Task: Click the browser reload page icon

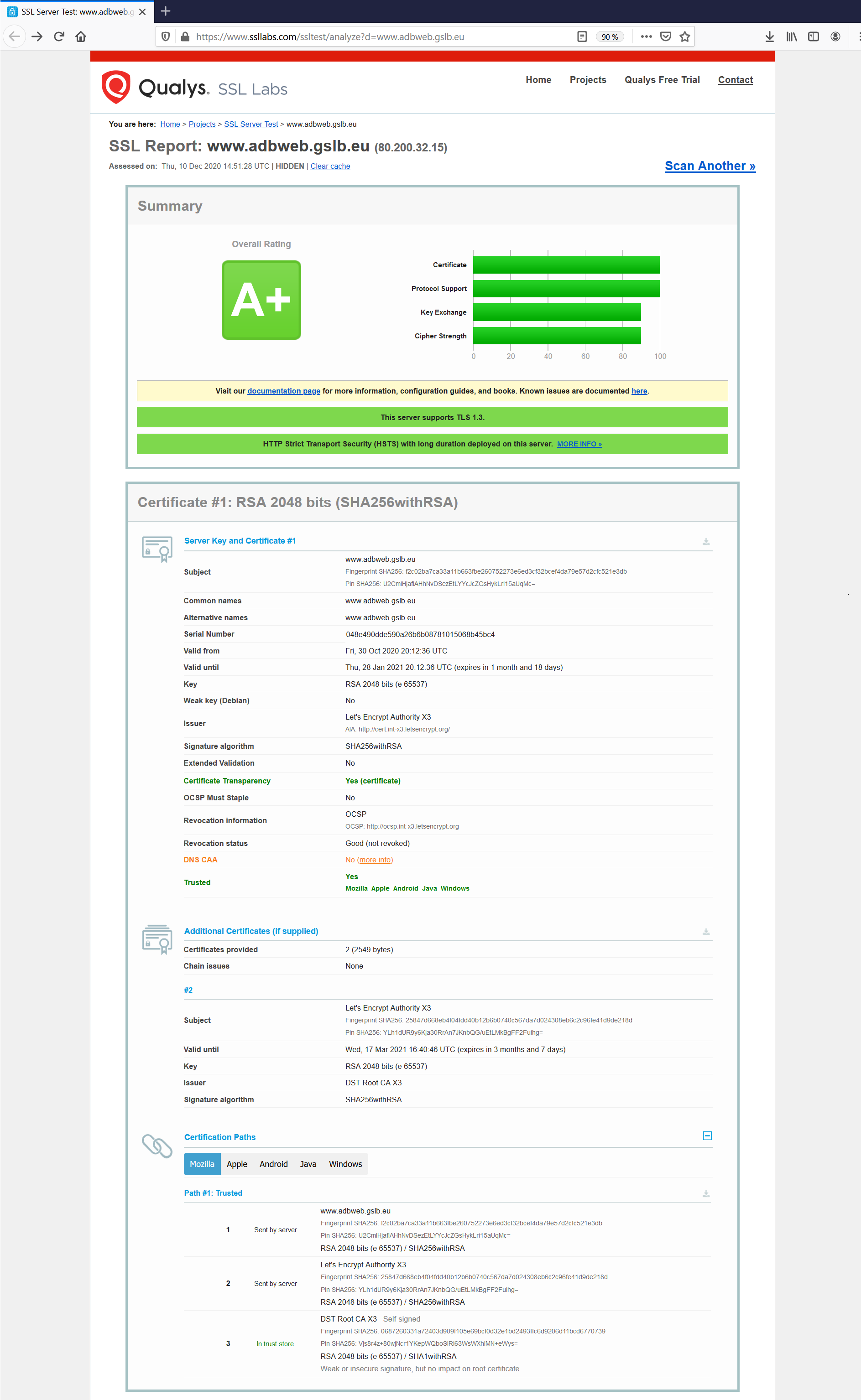Action: click(59, 37)
